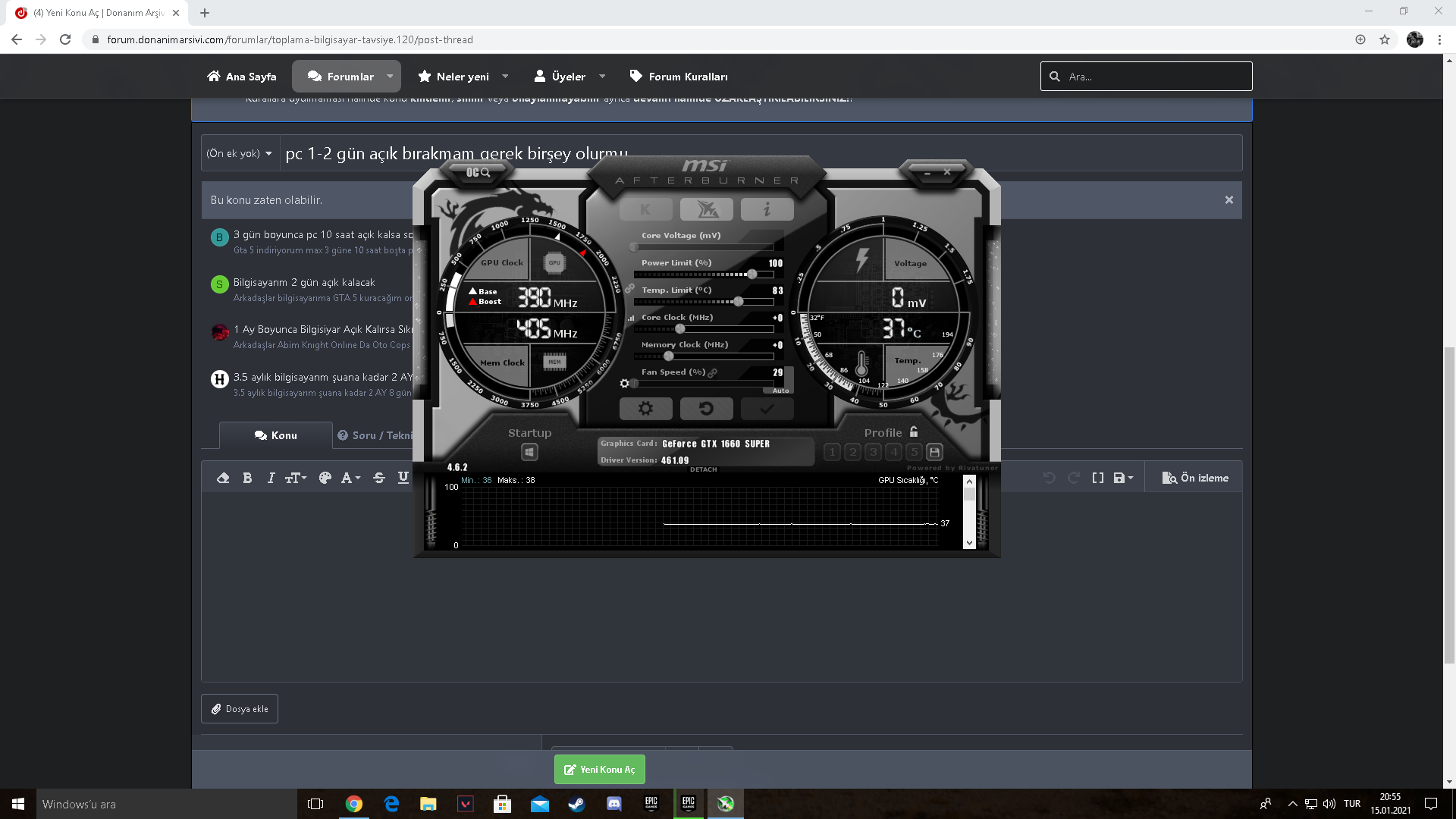
Task: Click the Yeni Konu Aç button
Action: [x=599, y=769]
